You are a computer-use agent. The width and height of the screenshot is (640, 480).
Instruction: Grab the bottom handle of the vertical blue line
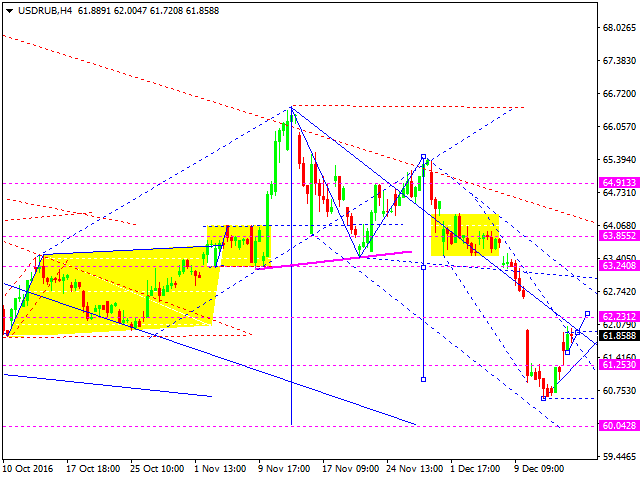[x=423, y=380]
